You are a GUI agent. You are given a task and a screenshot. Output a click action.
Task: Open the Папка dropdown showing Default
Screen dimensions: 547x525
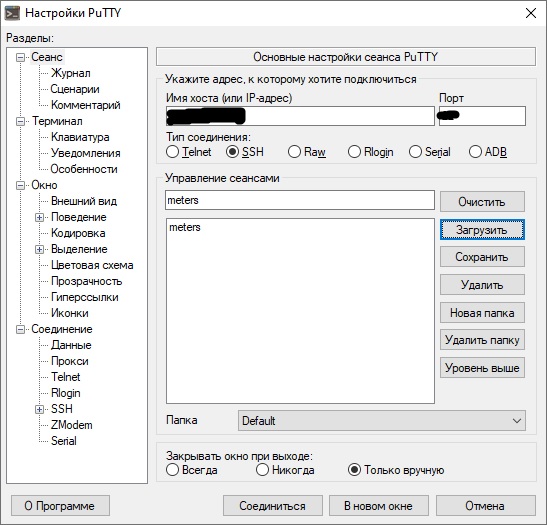(x=382, y=421)
